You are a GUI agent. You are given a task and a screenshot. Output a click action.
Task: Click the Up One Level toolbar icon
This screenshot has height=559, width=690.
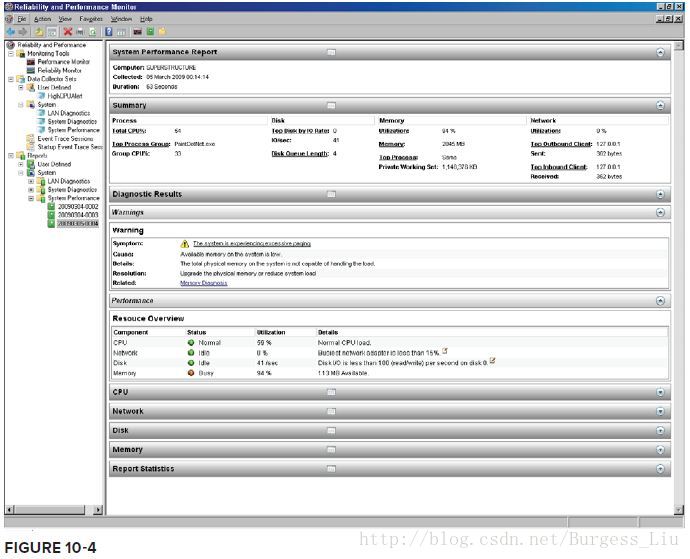[x=39, y=32]
